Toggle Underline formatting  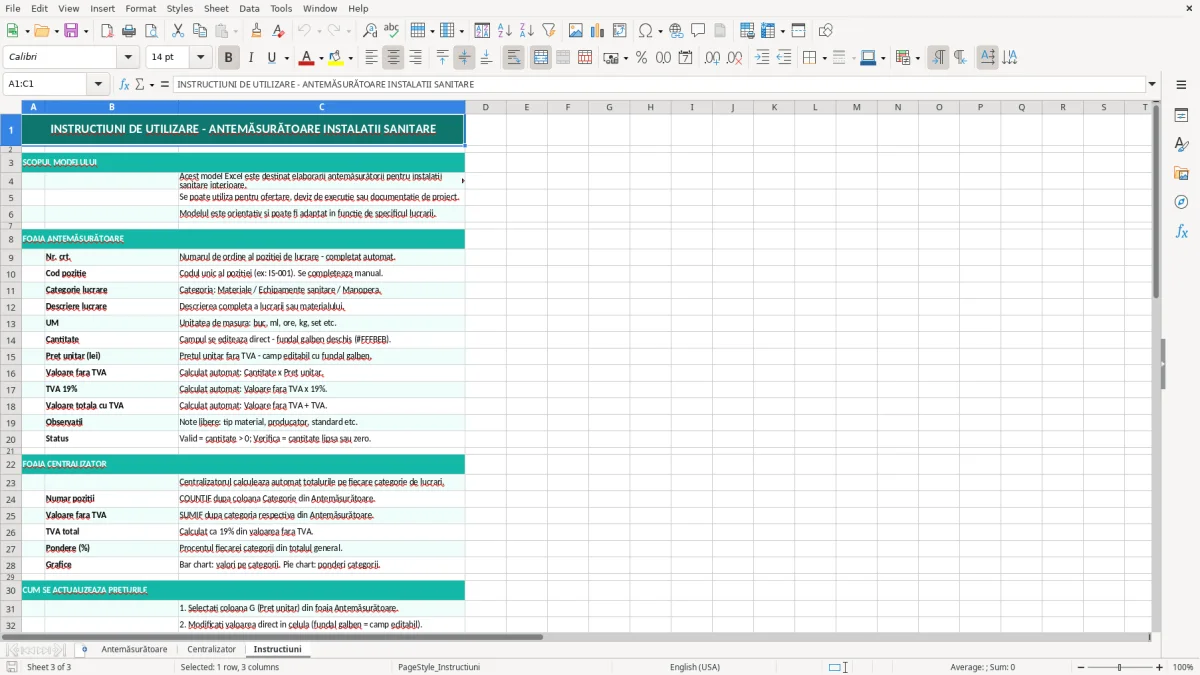[271, 58]
